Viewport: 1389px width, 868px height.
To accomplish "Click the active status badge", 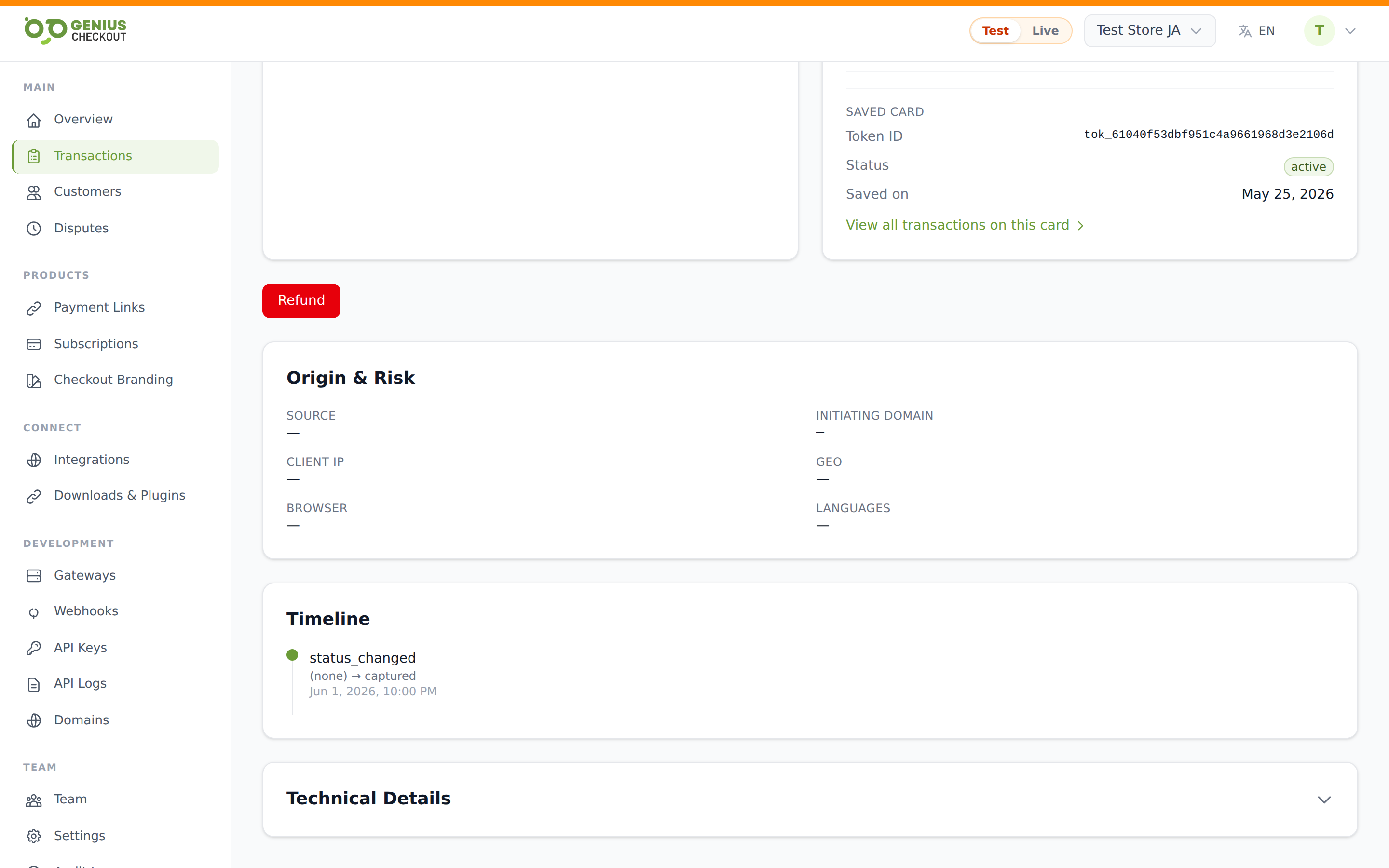I will tap(1308, 167).
